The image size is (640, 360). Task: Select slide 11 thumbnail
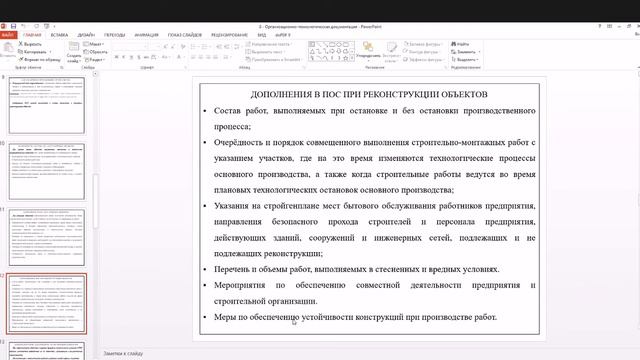coord(47,237)
